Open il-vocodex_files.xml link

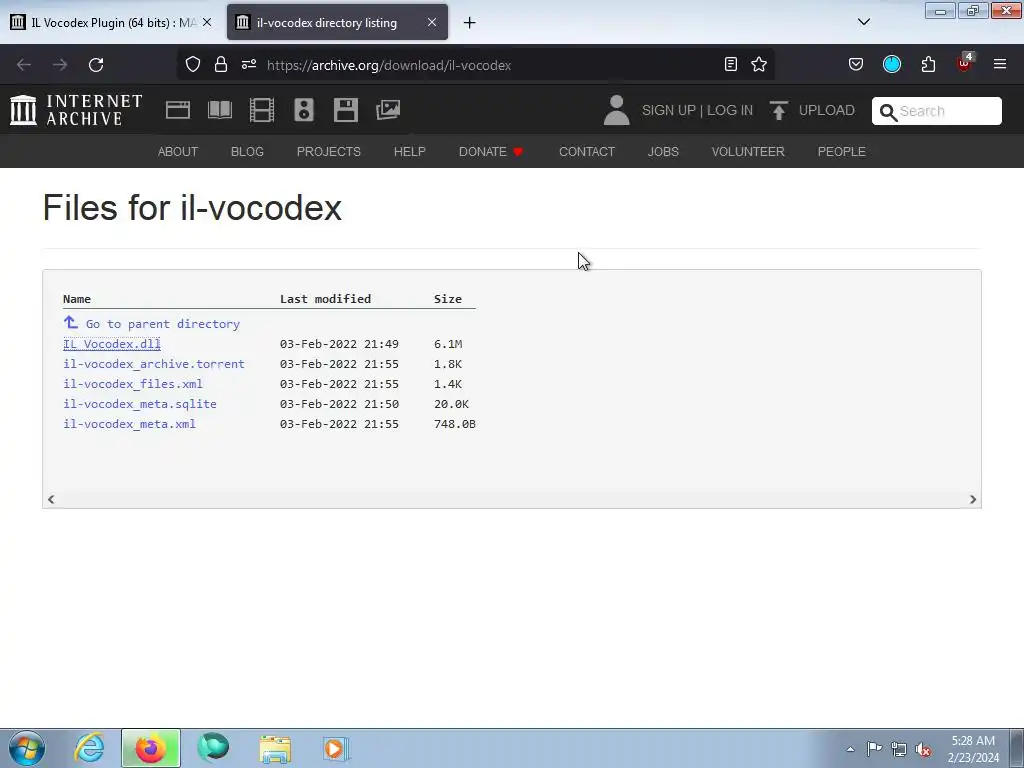click(133, 384)
